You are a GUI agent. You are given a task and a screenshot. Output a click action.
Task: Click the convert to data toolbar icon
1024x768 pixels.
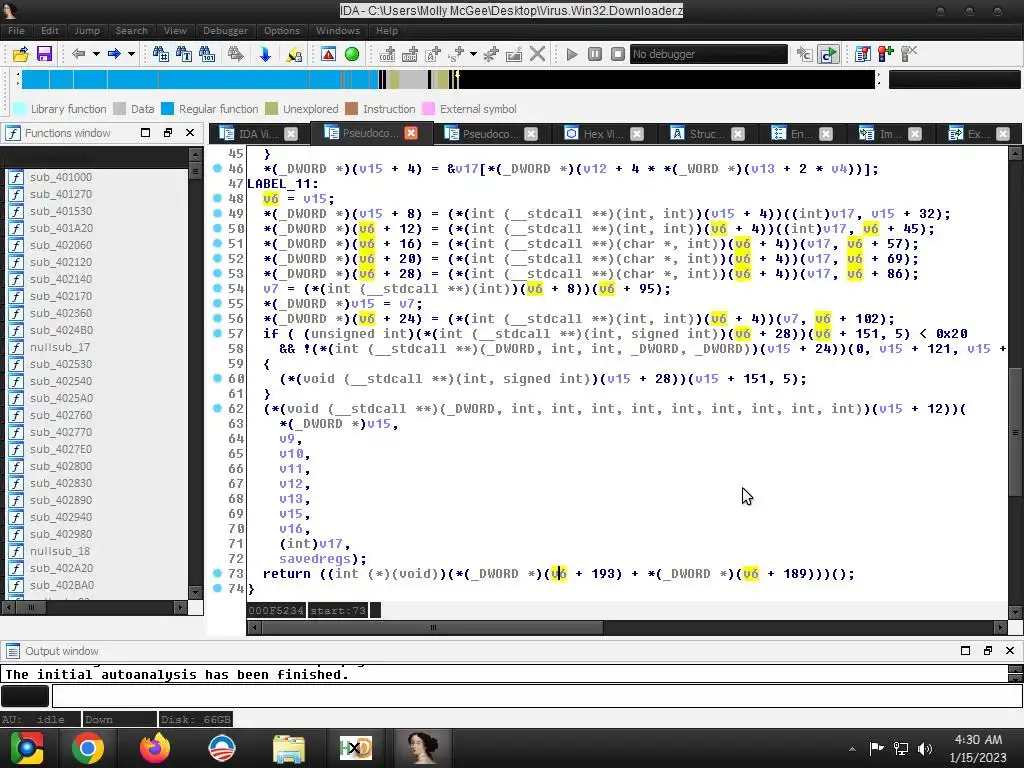click(x=410, y=54)
